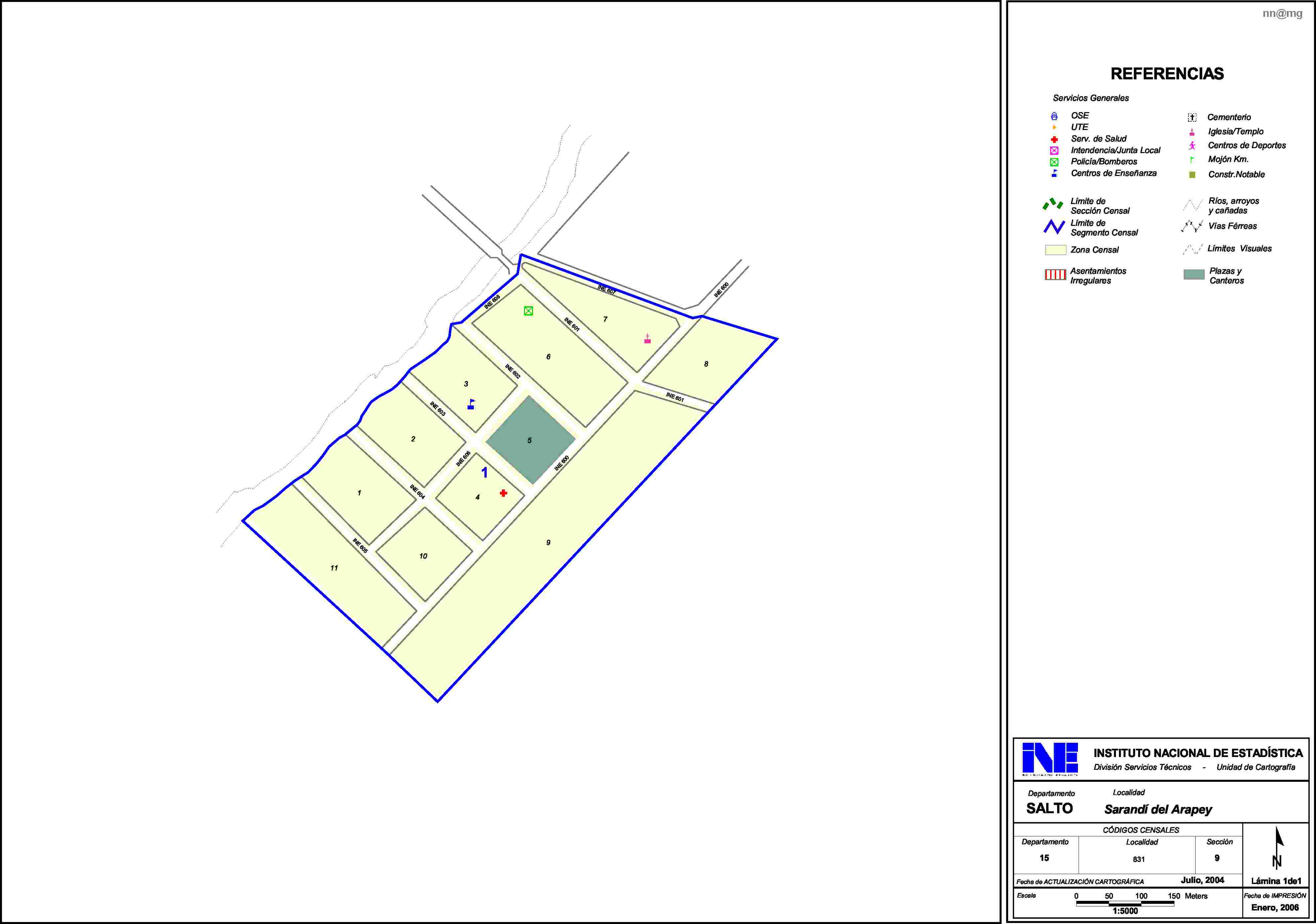Click locality code 831
The image size is (1316, 924).
pyautogui.click(x=1139, y=859)
